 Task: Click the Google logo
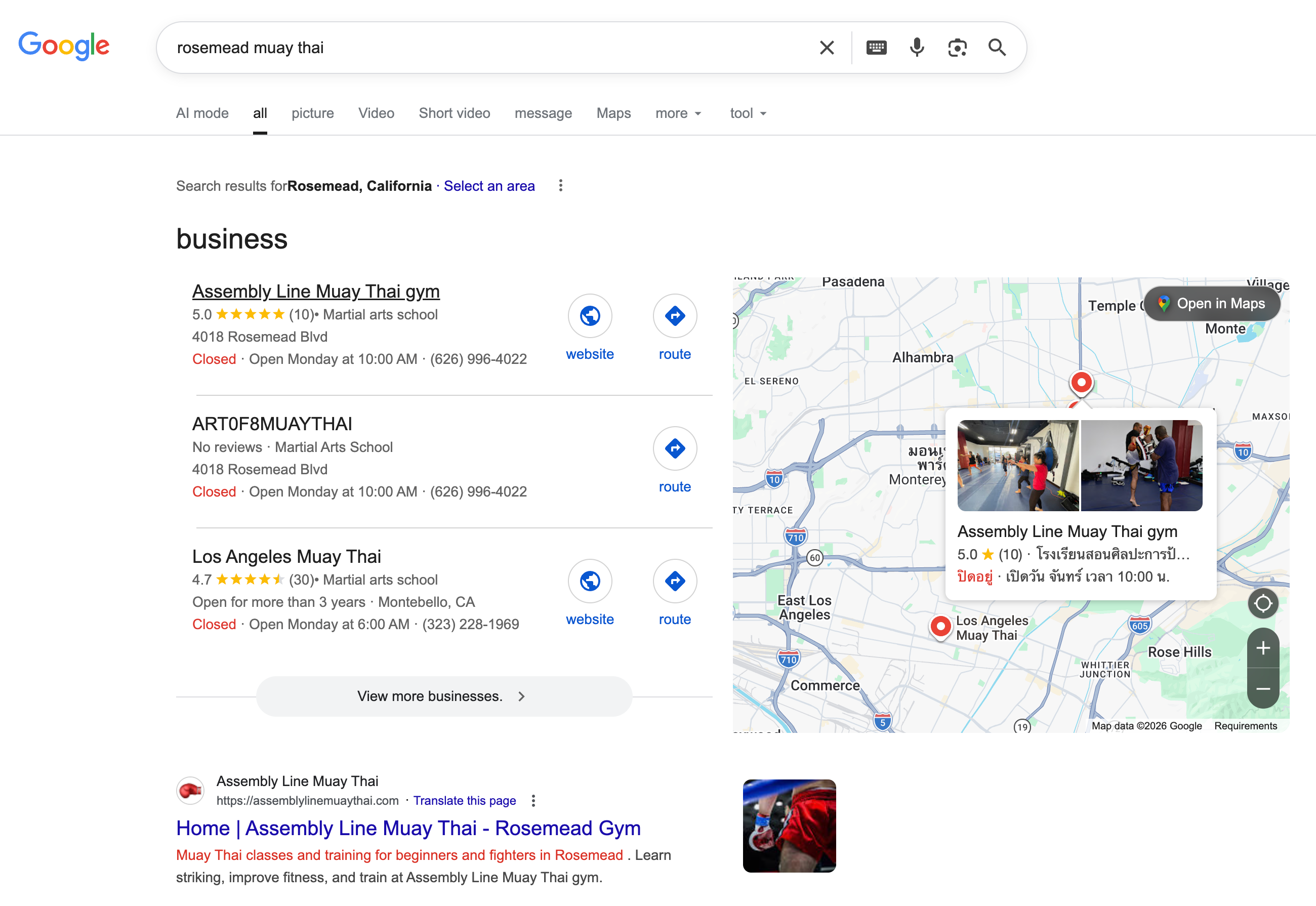(64, 46)
